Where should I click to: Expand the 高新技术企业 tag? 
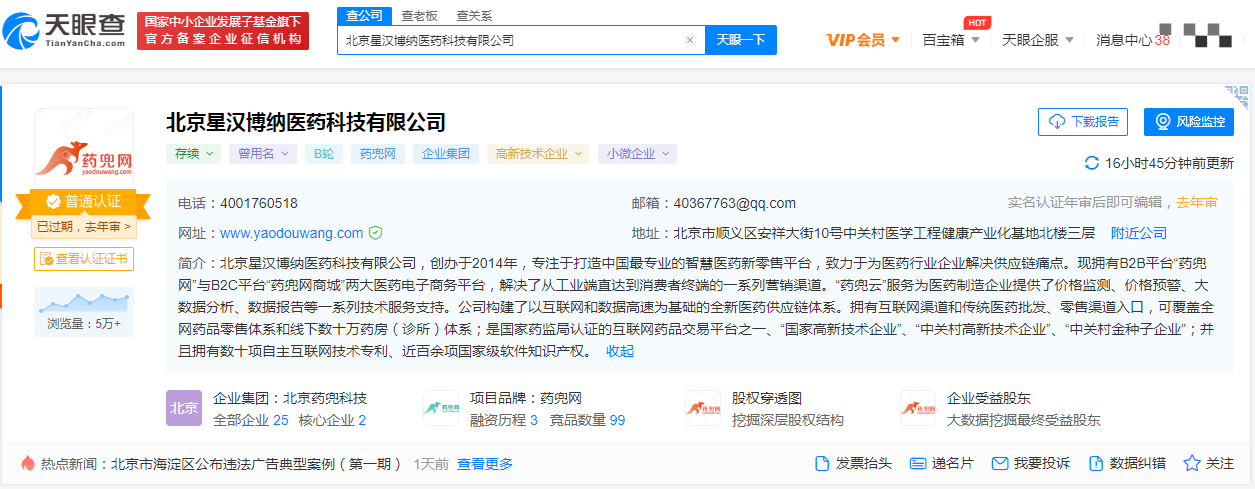[538, 154]
